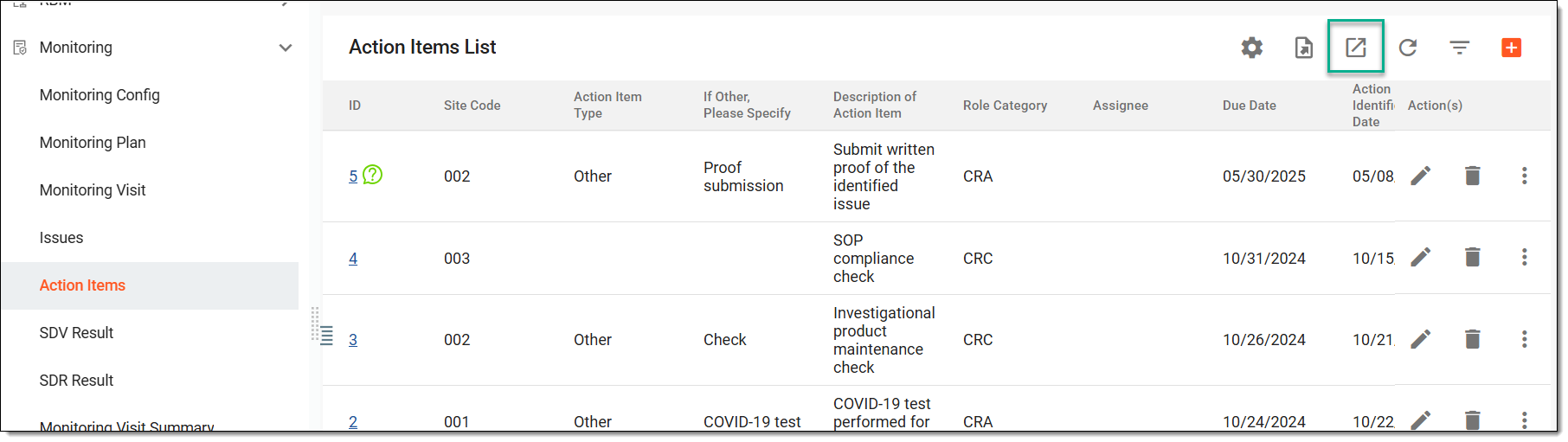The width and height of the screenshot is (1568, 442).
Task: Open the Issues sidebar item
Action: pos(61,238)
